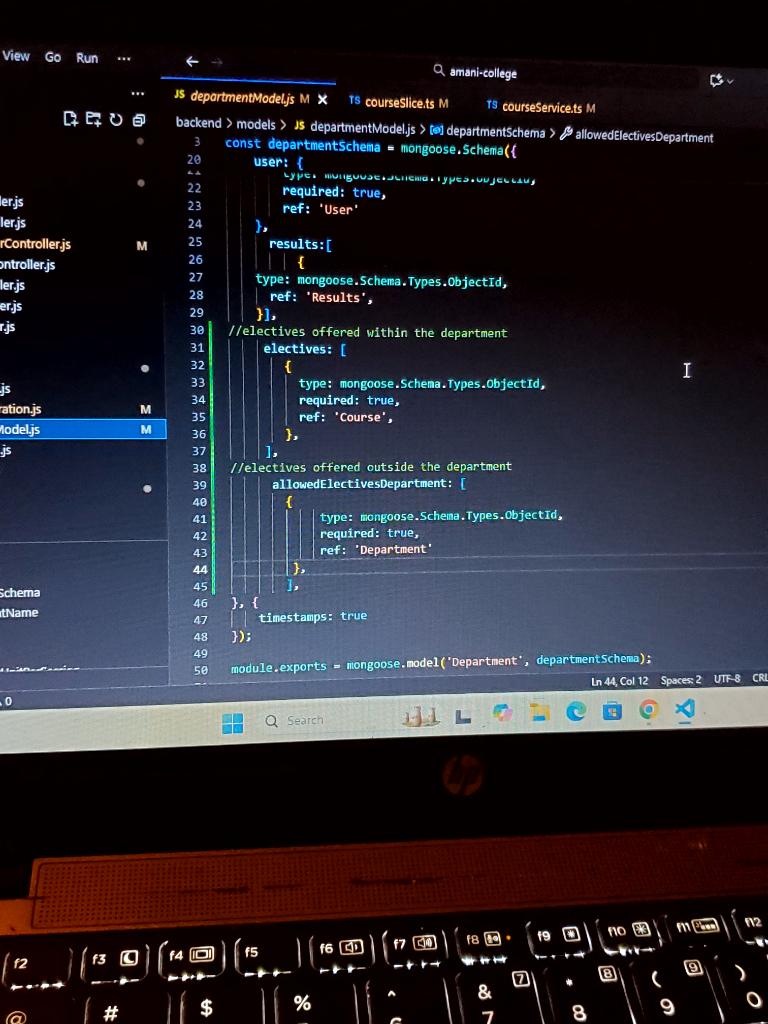Click the "ref: 'Course'" line
Screen dimensions: 768x1024
coord(346,417)
